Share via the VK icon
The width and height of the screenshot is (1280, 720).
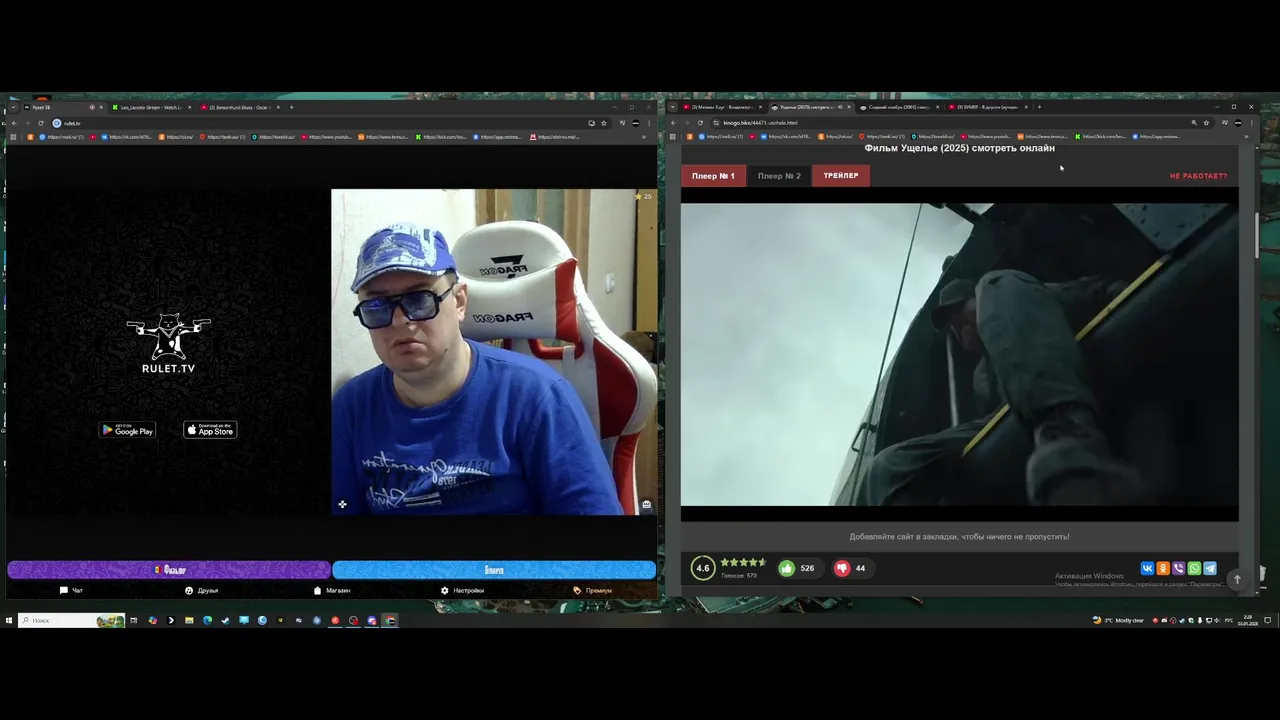point(1147,568)
